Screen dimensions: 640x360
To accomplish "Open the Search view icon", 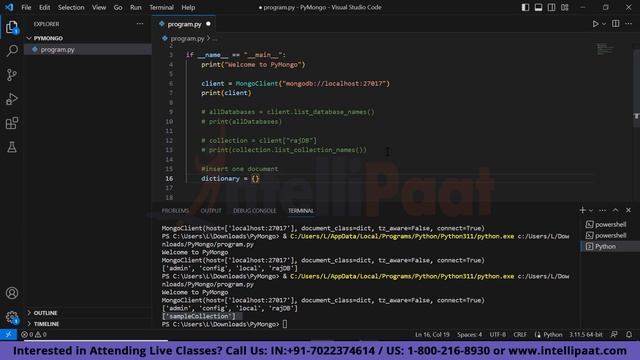I will (12, 51).
